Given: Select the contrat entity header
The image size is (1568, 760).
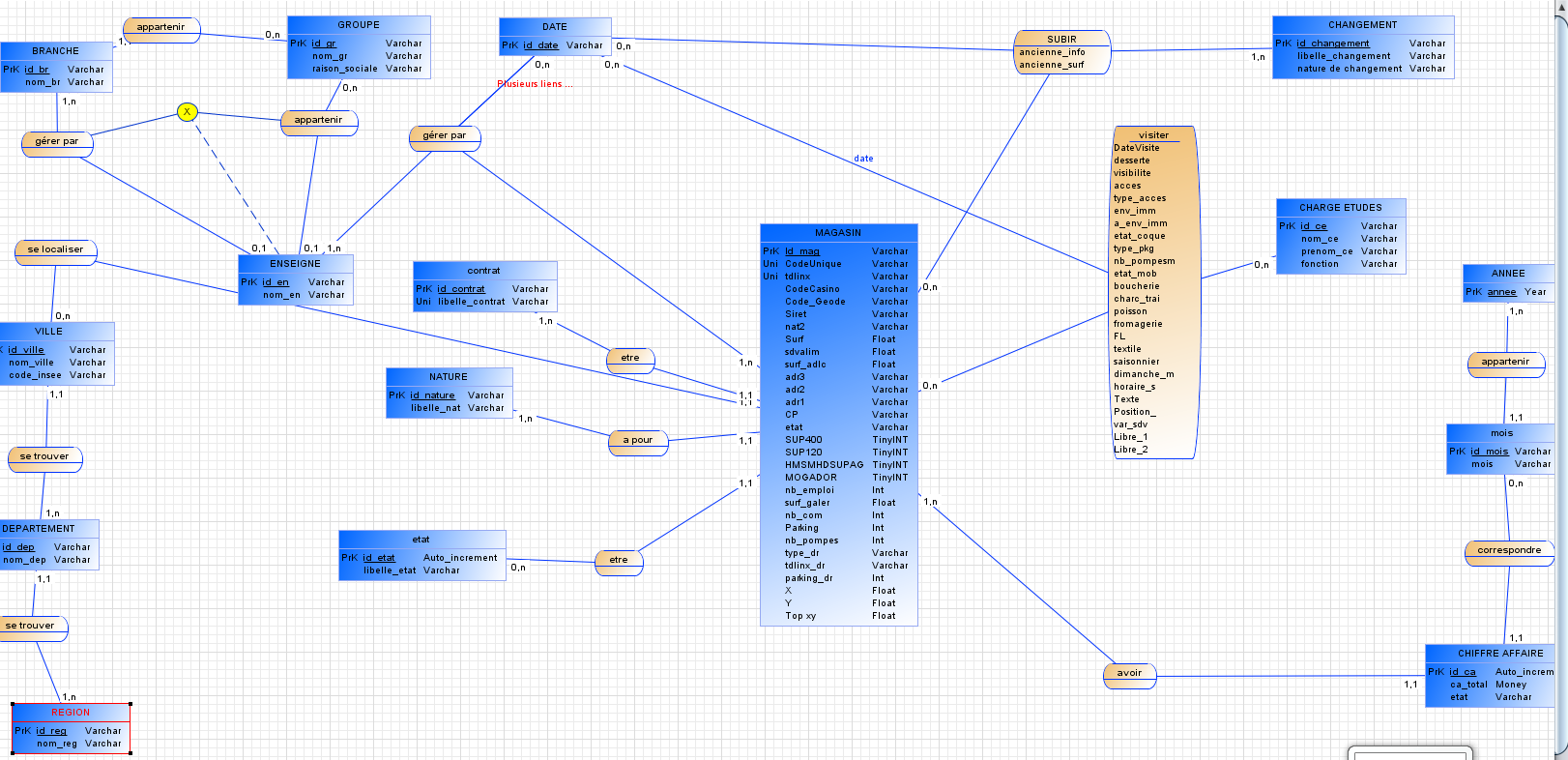Looking at the screenshot, I should [484, 271].
